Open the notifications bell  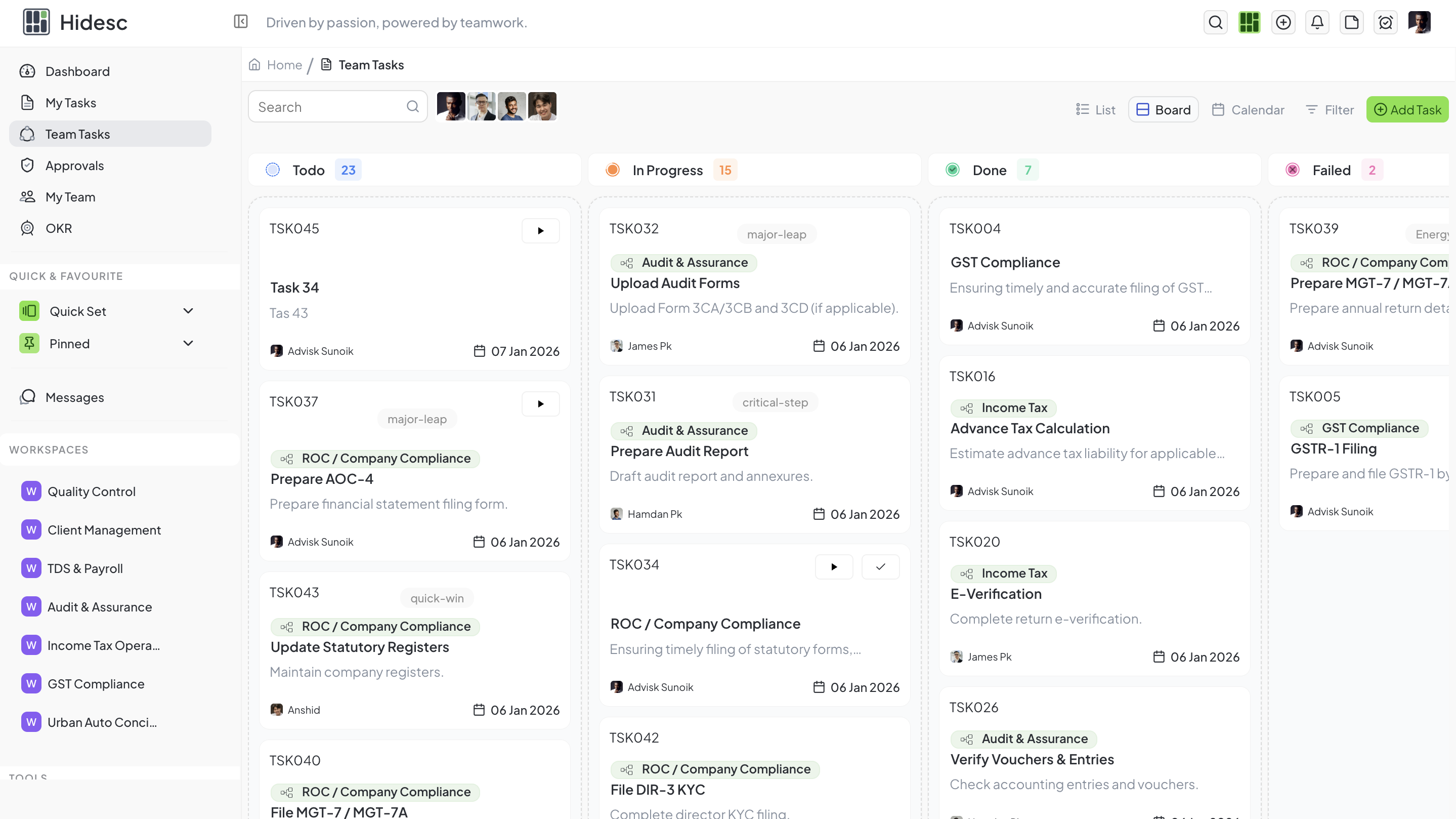tap(1317, 22)
